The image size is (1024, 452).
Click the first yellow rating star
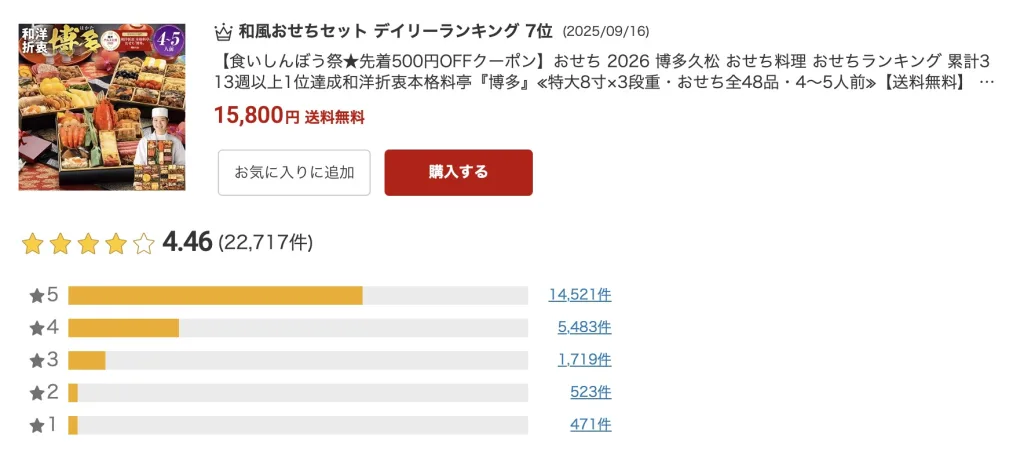[32, 243]
